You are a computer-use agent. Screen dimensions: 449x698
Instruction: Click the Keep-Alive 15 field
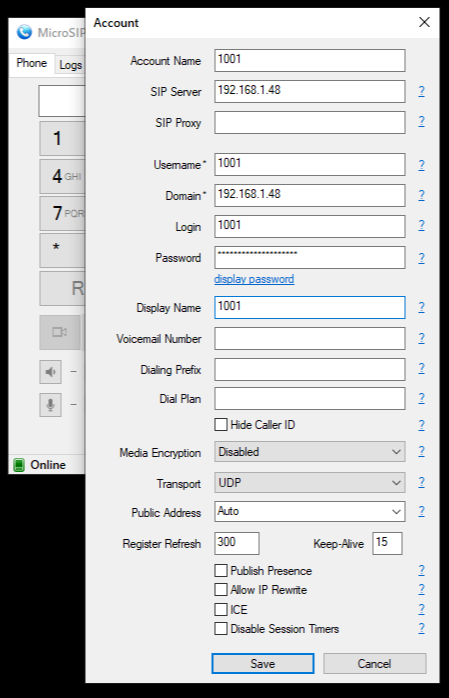(387, 543)
